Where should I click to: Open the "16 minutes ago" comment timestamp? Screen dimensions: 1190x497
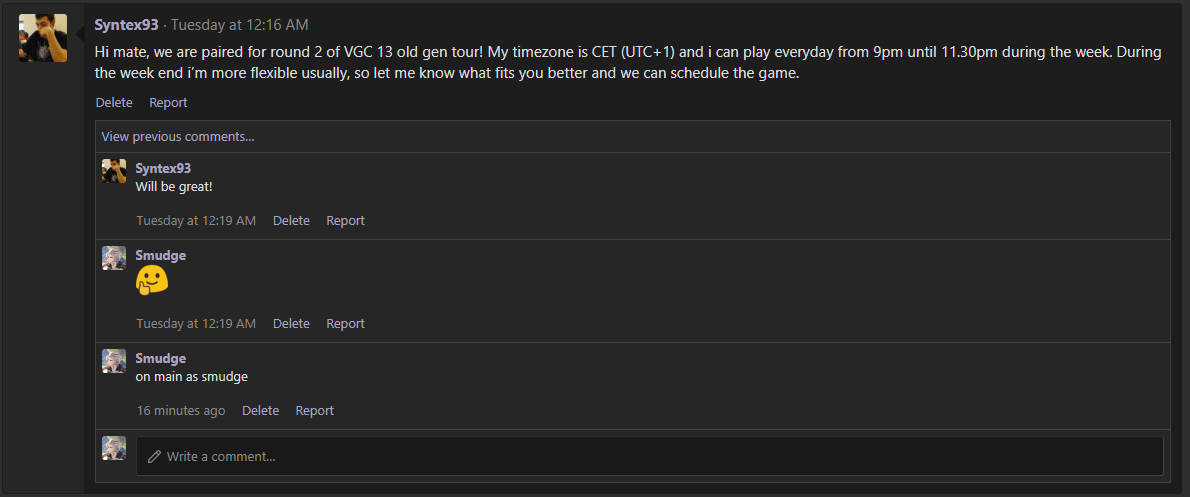(x=181, y=410)
